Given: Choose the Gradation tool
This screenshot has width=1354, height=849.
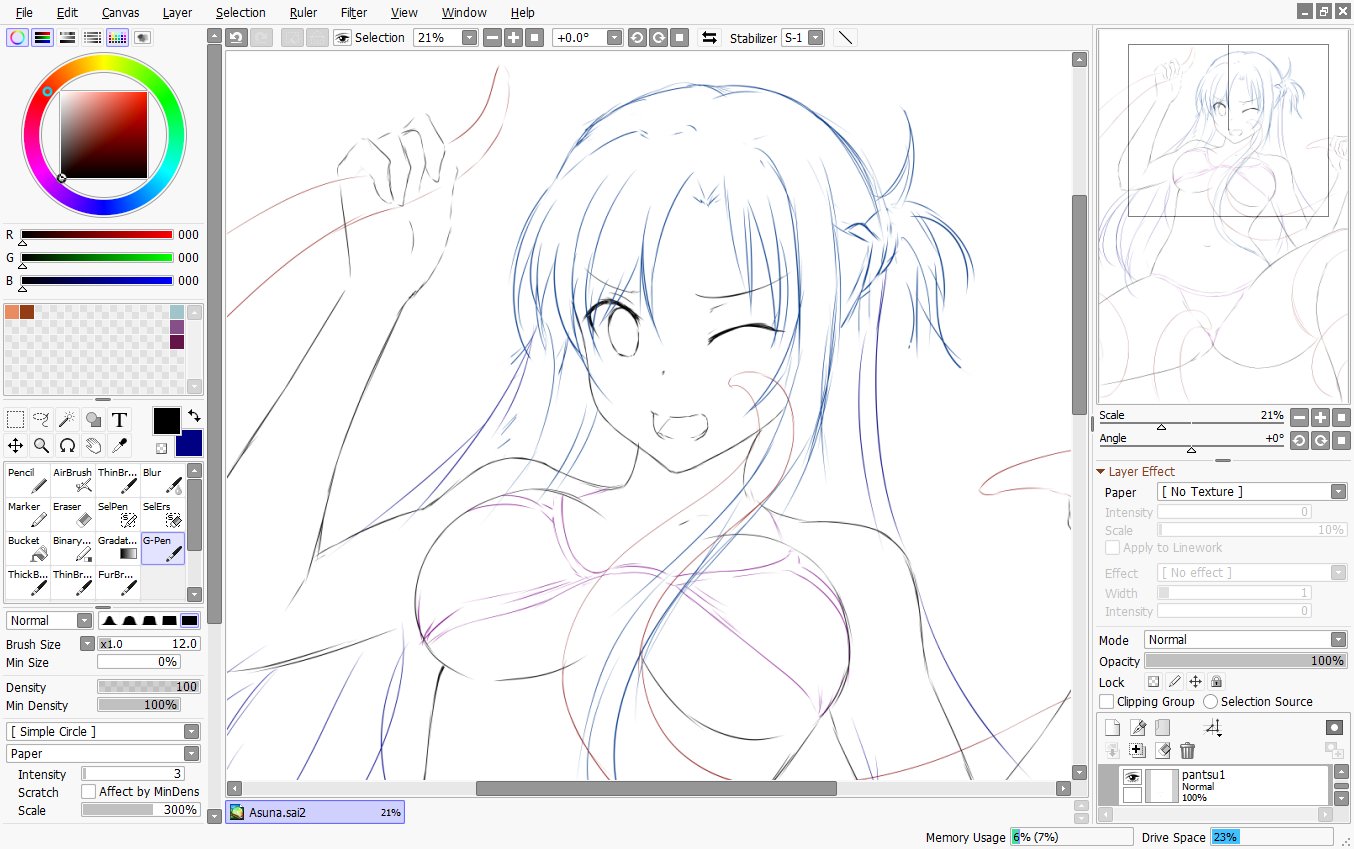Looking at the screenshot, I should click(117, 548).
